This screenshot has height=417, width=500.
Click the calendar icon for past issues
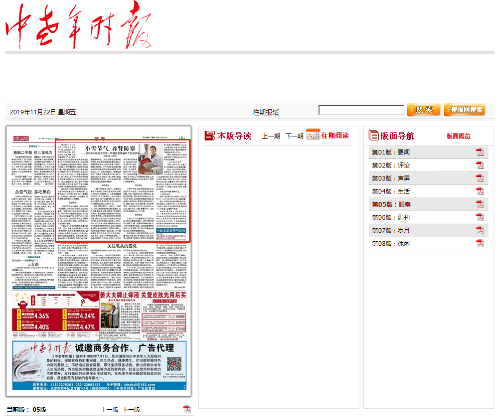(313, 135)
